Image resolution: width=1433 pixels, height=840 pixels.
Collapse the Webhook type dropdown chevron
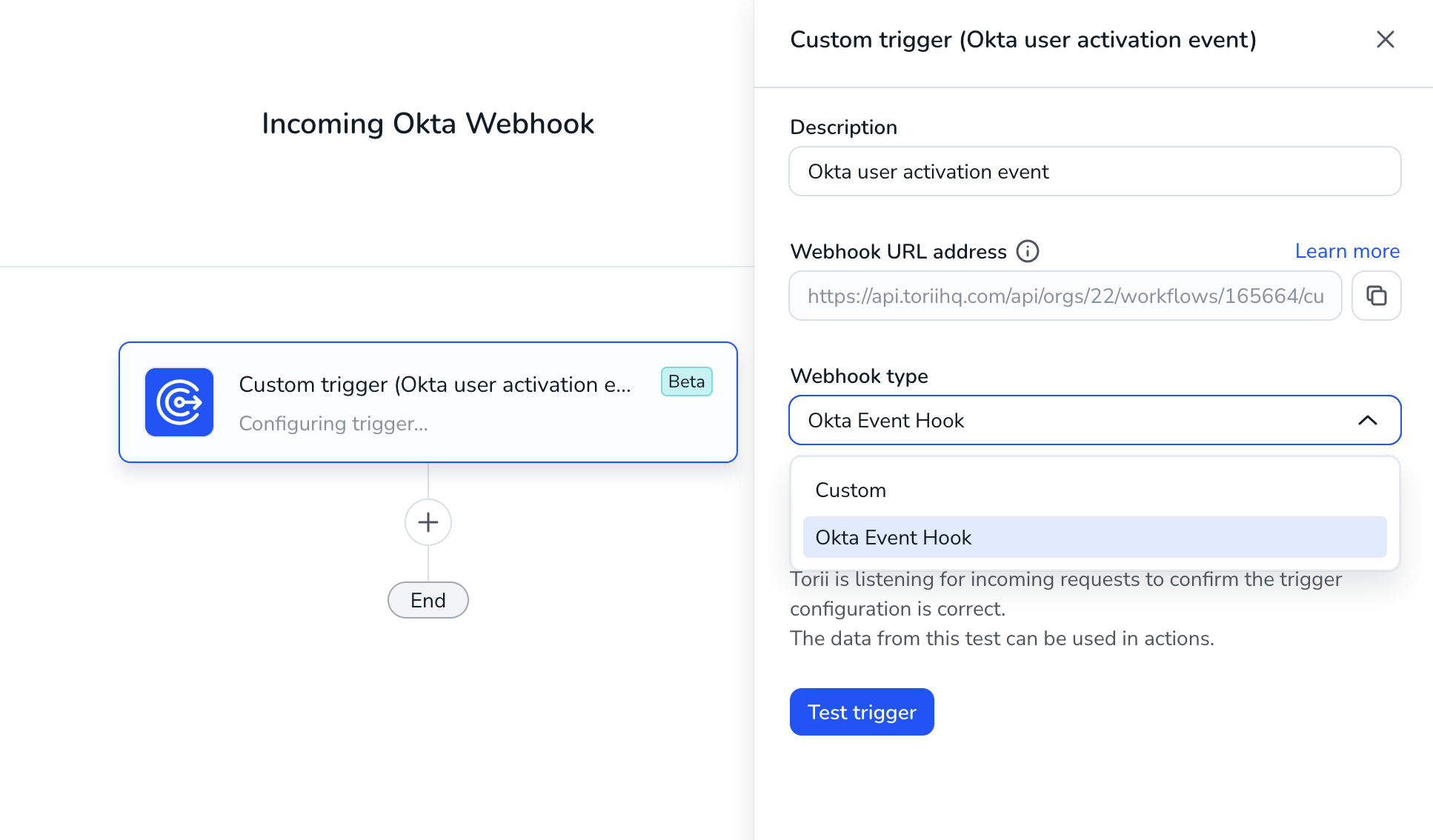coord(1367,420)
